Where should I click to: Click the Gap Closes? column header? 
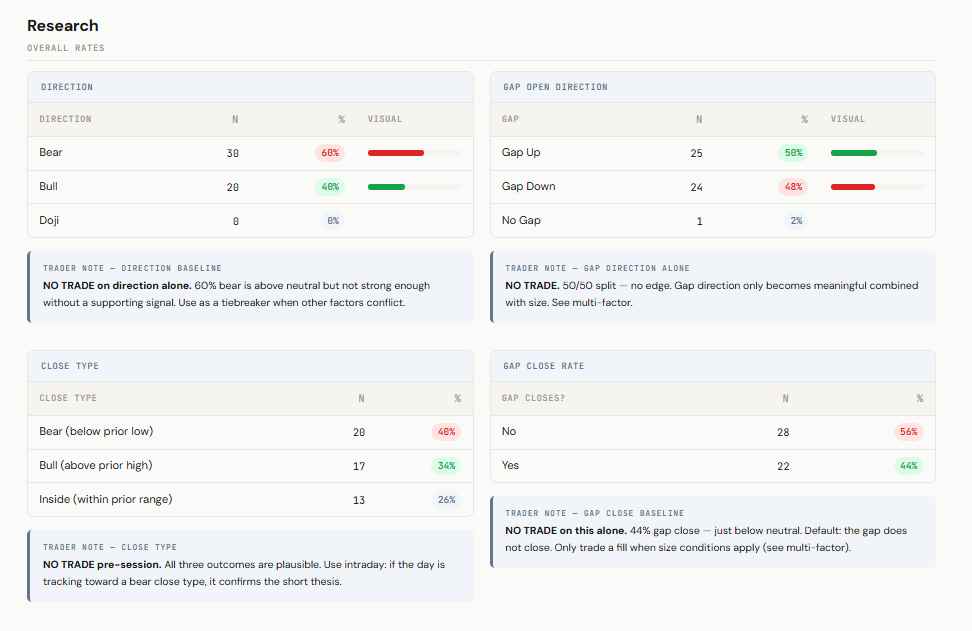pyautogui.click(x=534, y=398)
